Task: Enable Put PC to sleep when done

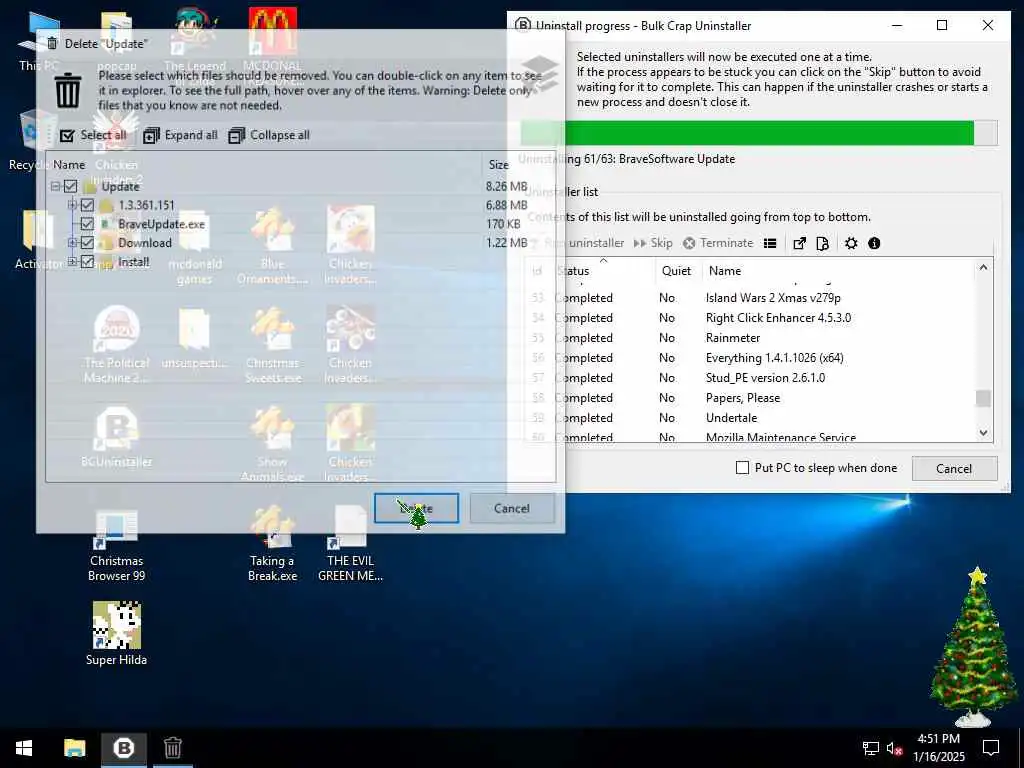Action: click(743, 468)
